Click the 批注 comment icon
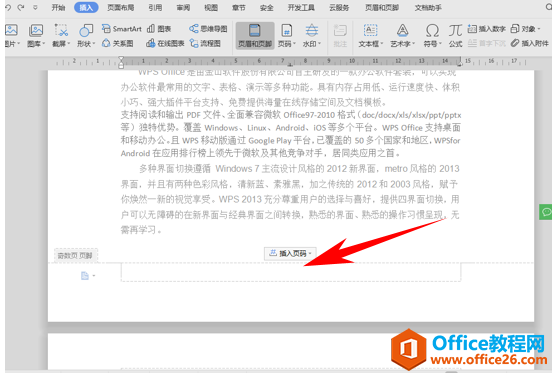Viewport: 554px width, 377px height. coord(340,31)
